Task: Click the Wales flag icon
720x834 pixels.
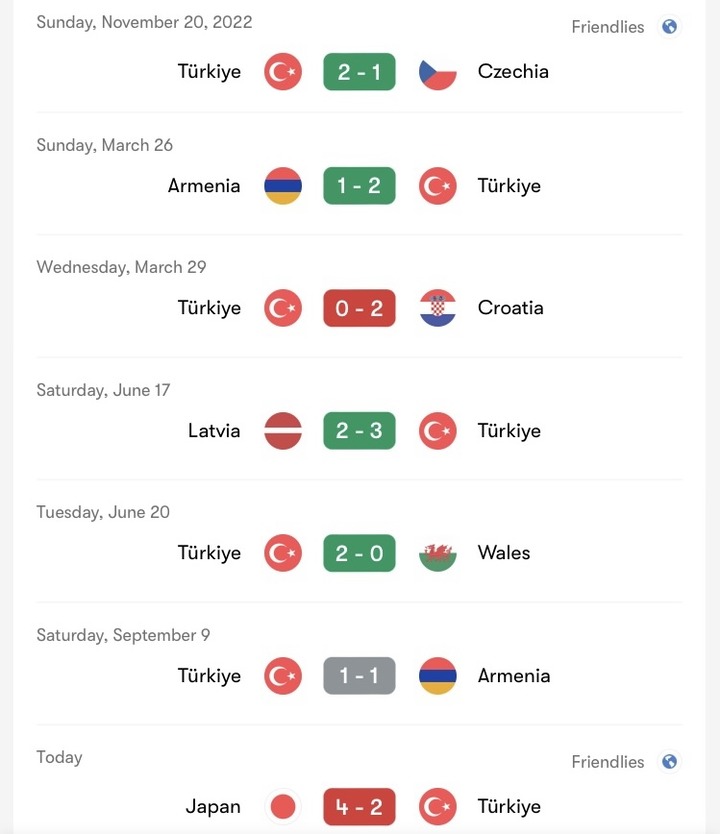Action: [437, 553]
